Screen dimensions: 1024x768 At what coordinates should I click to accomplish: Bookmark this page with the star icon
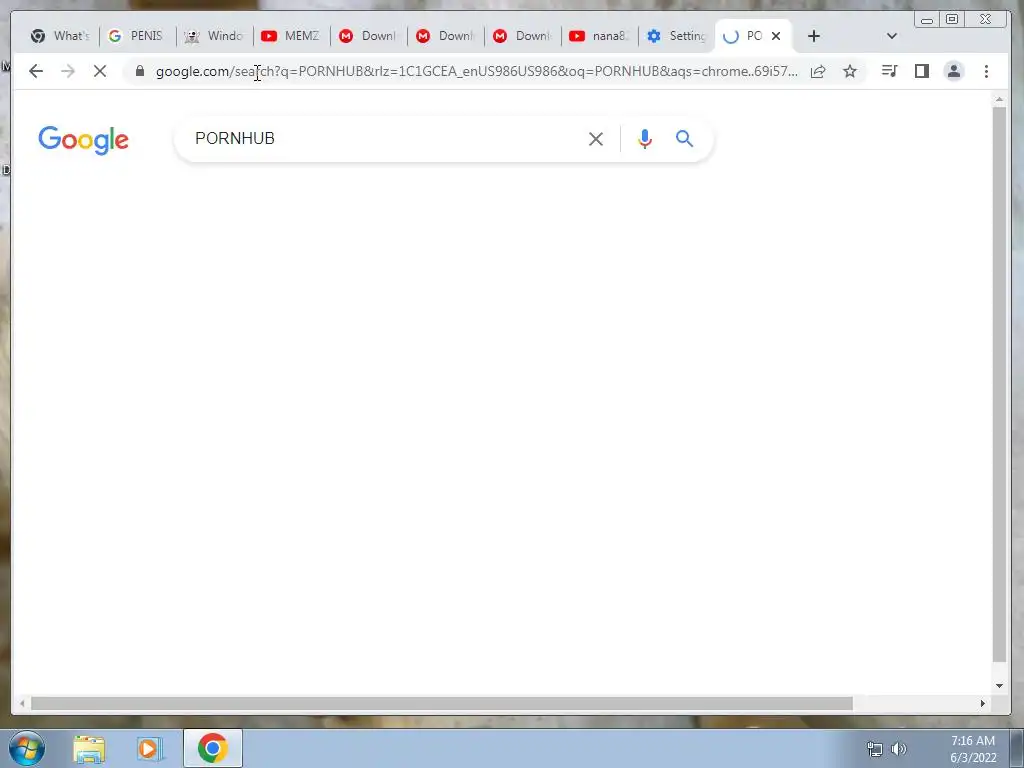point(850,71)
